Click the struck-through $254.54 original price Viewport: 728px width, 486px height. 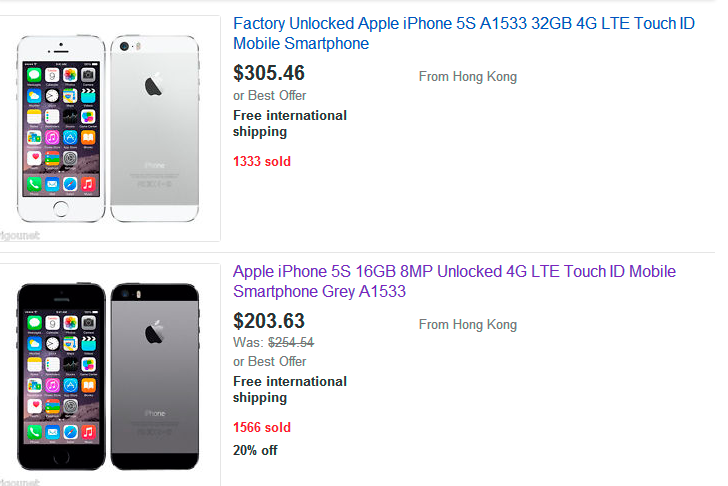tap(290, 342)
